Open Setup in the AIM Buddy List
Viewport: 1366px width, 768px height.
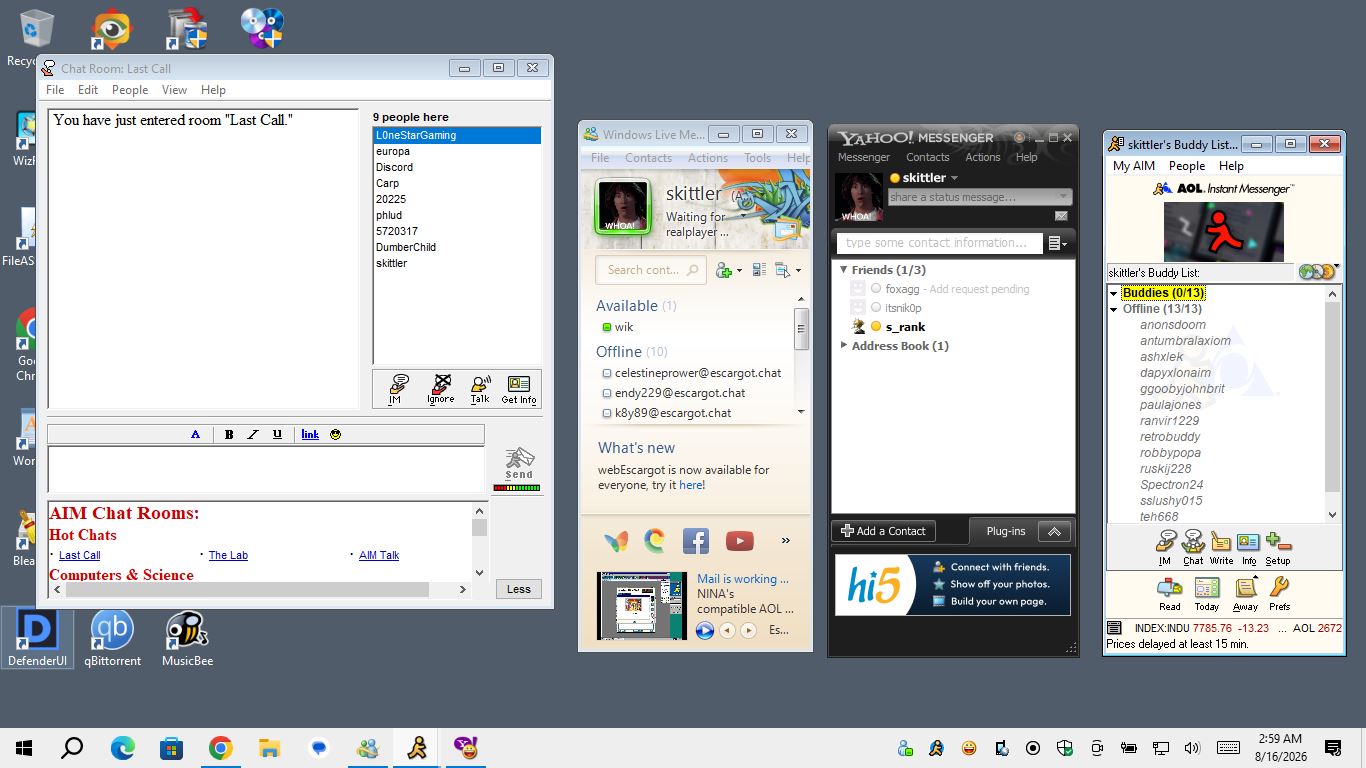pyautogui.click(x=1278, y=547)
